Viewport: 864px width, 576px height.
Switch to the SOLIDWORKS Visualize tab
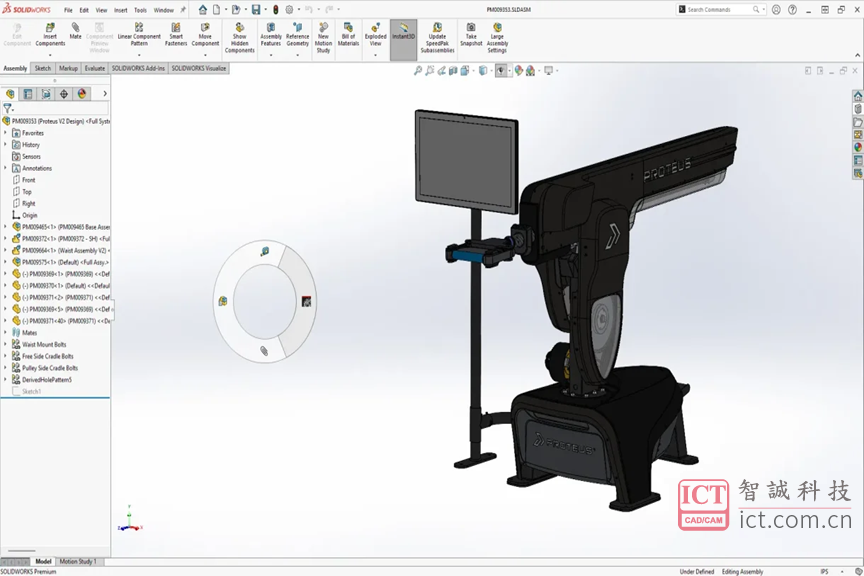199,68
